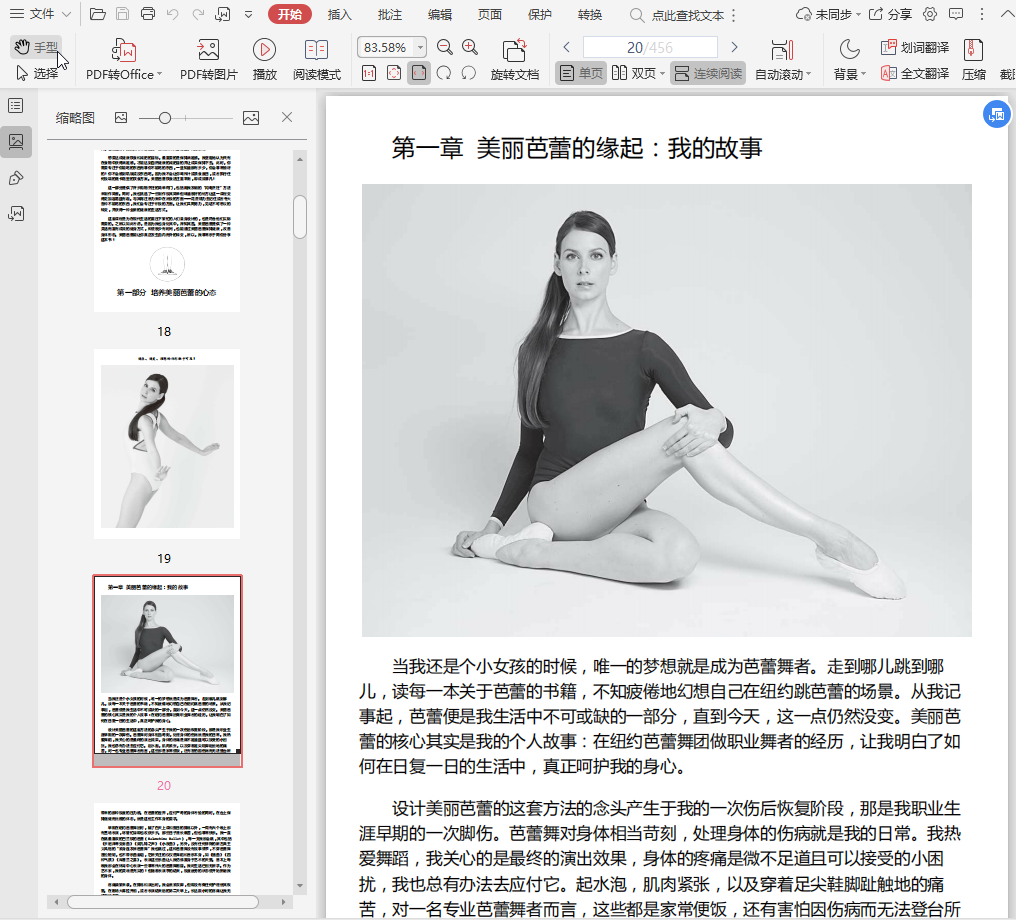Toggle the thumbnails sidebar panel icon
The width and height of the screenshot is (1016, 920).
pos(16,141)
